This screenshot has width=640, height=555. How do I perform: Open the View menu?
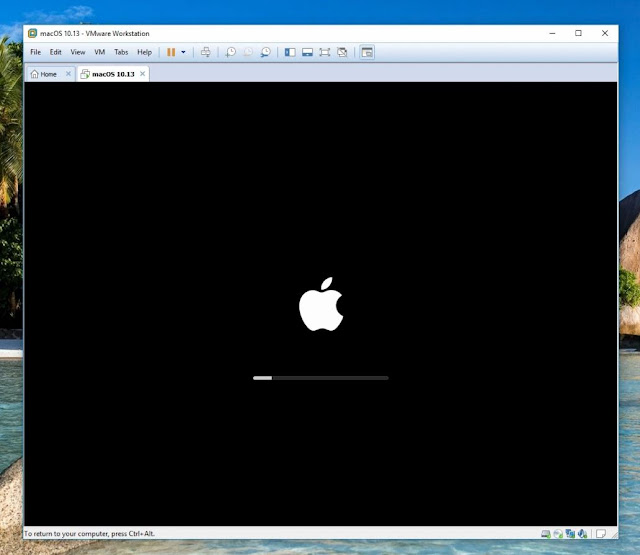78,52
